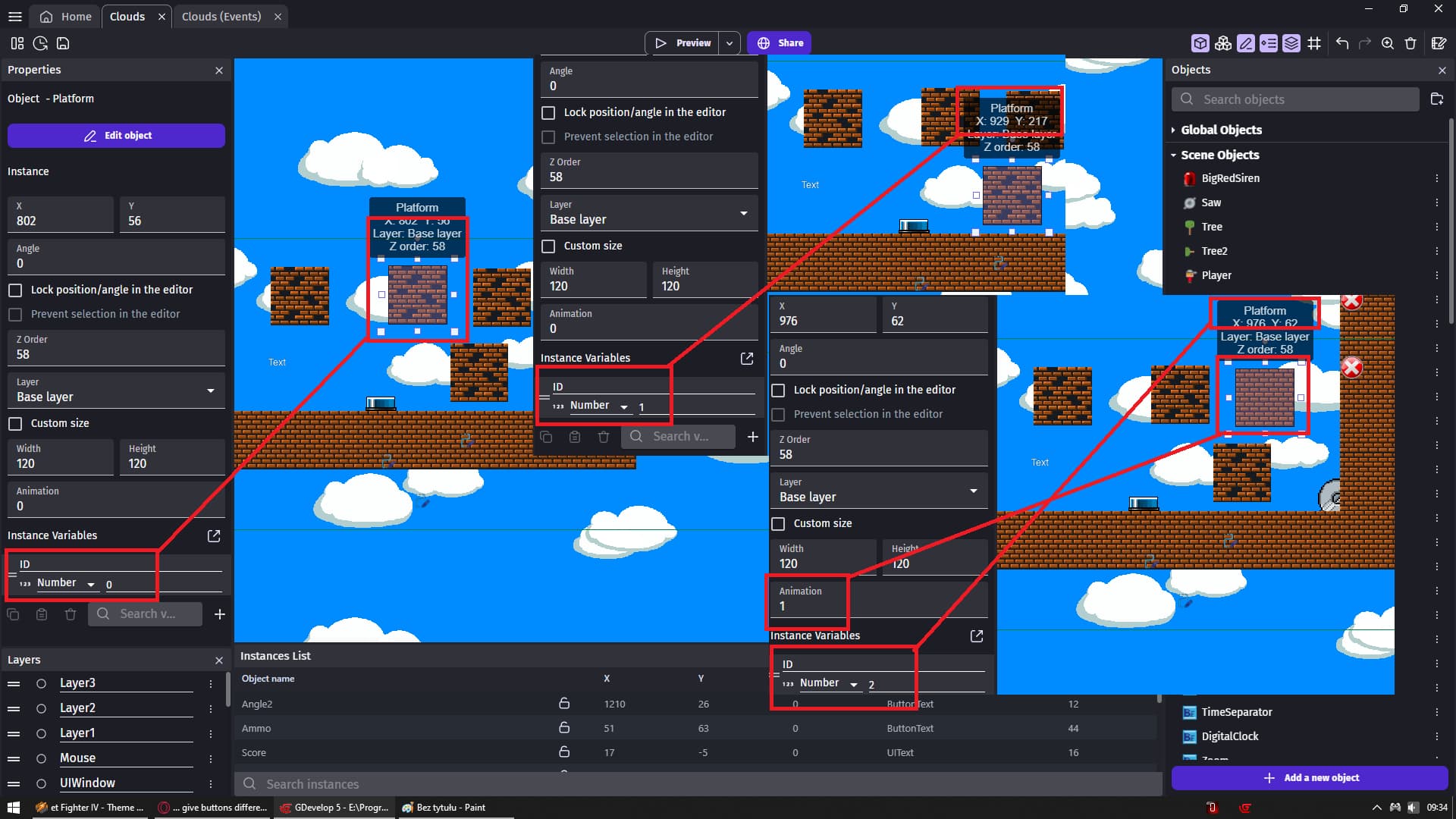Toggle the instances list toolbar icon
Screen dimensions: 1456x819
[1268, 43]
